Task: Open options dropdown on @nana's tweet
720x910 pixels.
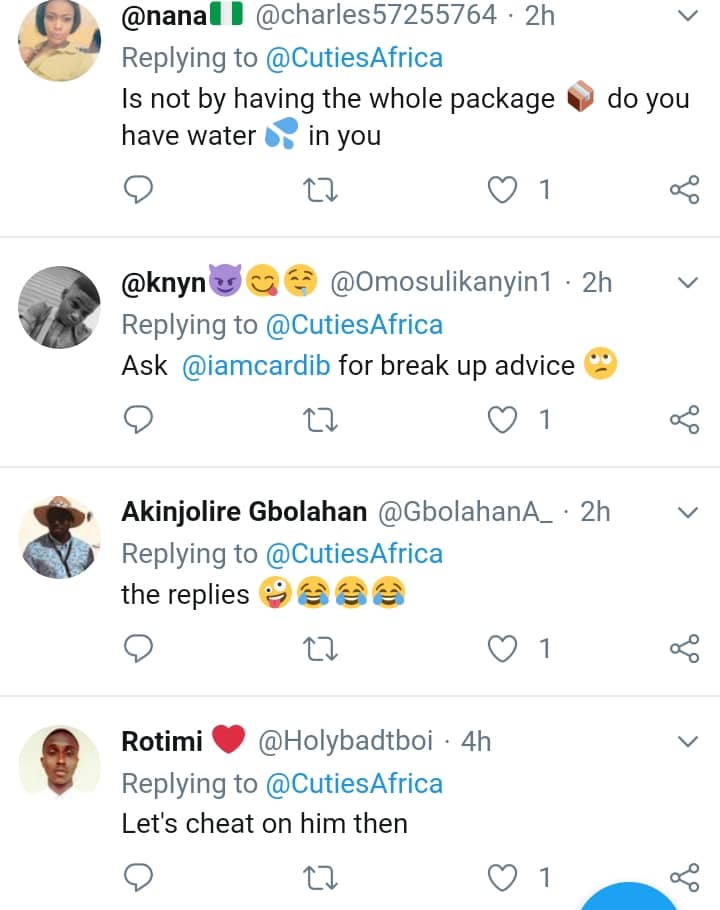Action: [x=687, y=15]
